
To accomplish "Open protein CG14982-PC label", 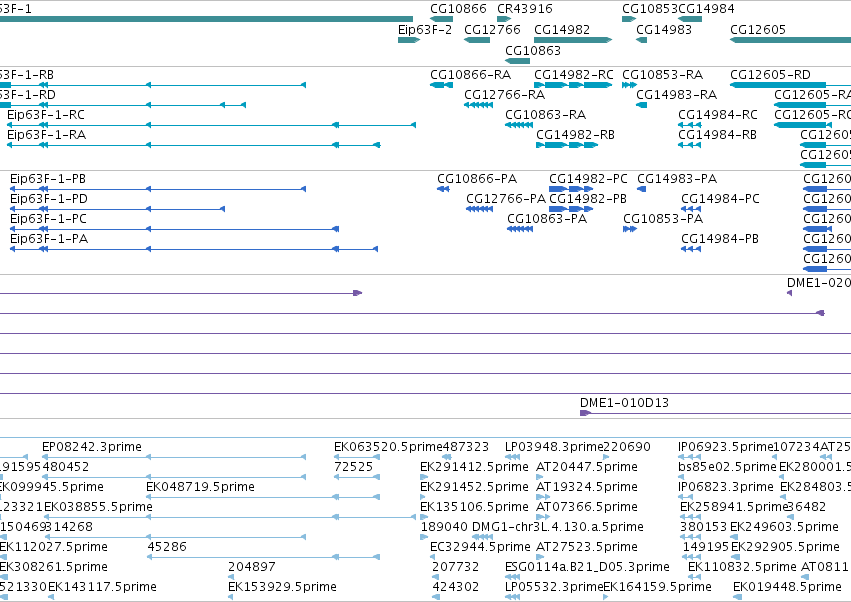I will (588, 179).
